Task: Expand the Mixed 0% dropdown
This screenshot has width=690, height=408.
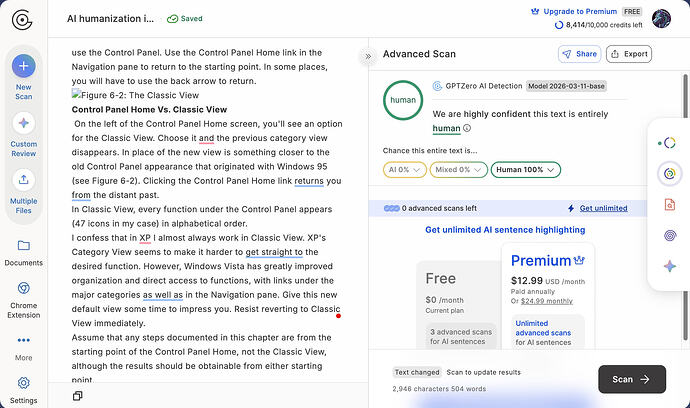Action: tap(459, 169)
